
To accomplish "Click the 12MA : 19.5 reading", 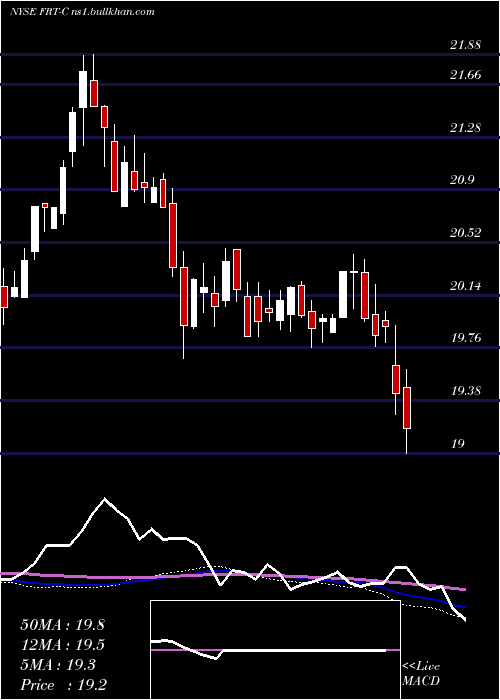I will pos(62,645).
